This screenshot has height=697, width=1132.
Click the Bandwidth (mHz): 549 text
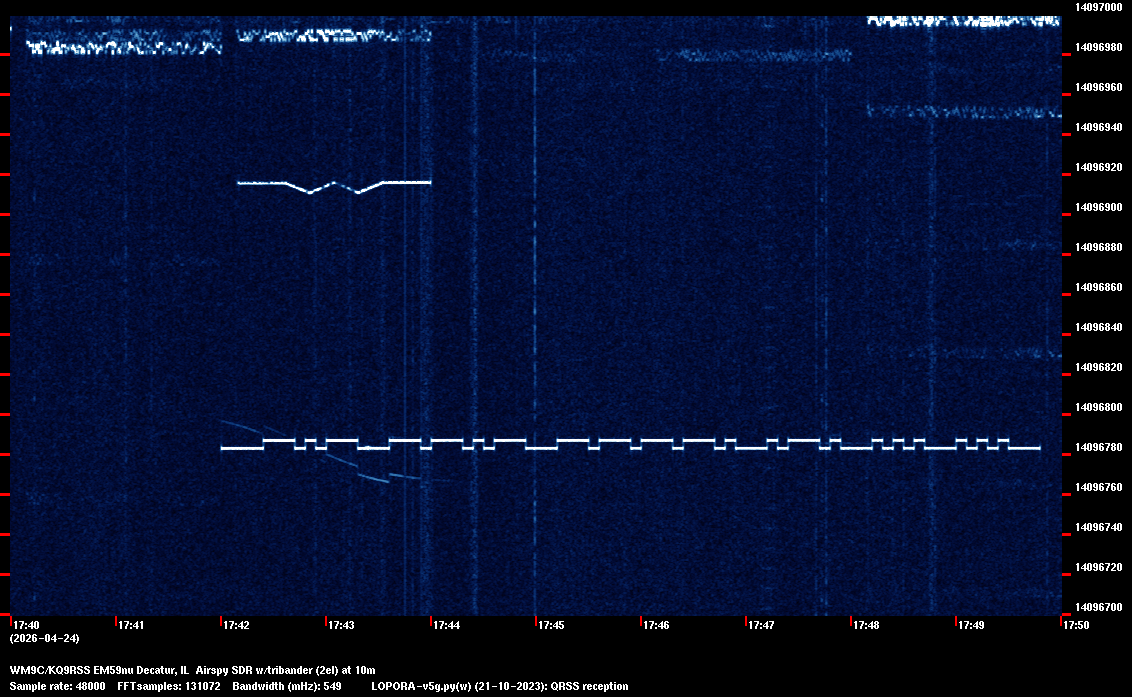pyautogui.click(x=287, y=686)
